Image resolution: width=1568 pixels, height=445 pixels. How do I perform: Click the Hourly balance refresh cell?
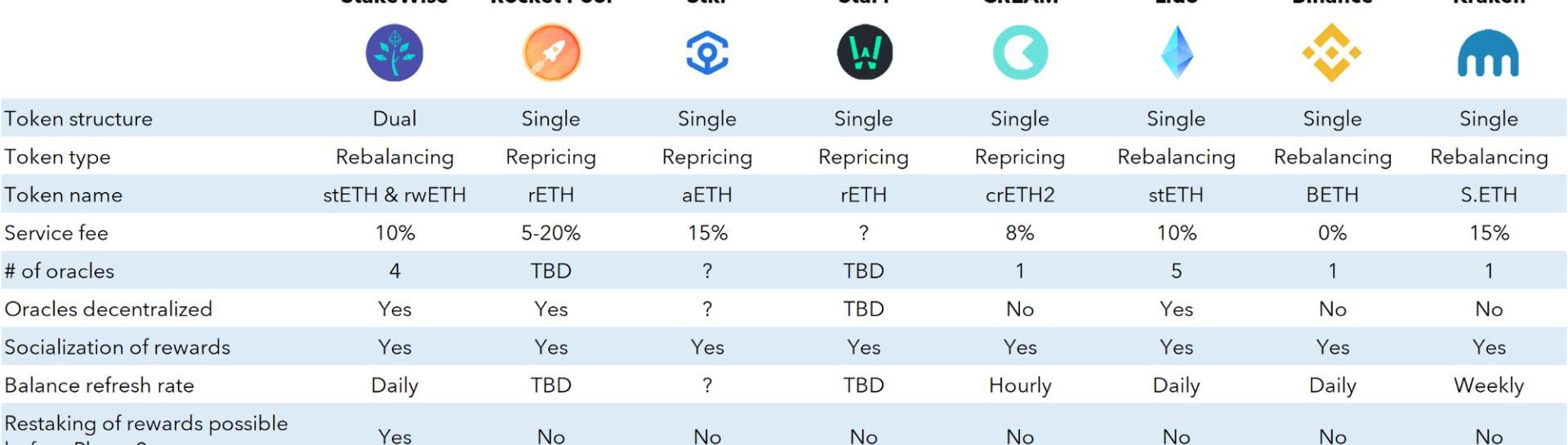(x=1020, y=385)
